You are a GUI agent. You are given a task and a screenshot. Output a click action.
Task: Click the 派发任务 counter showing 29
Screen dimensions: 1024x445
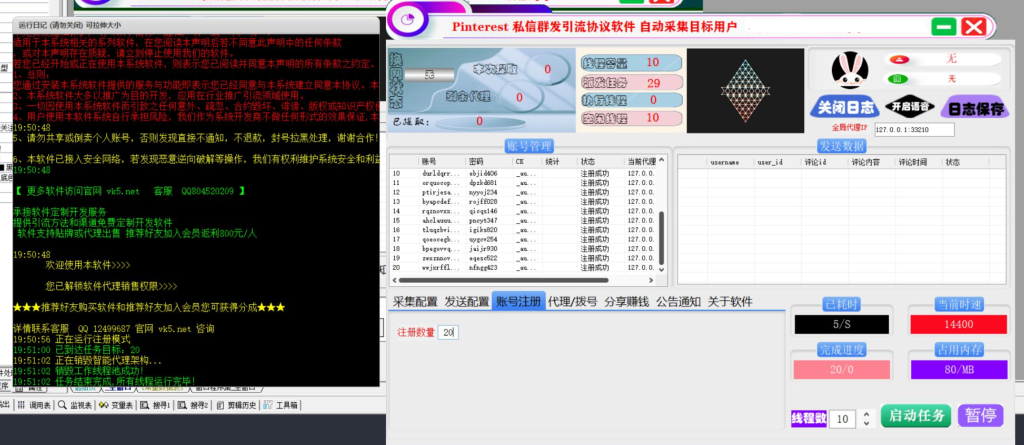[632, 82]
